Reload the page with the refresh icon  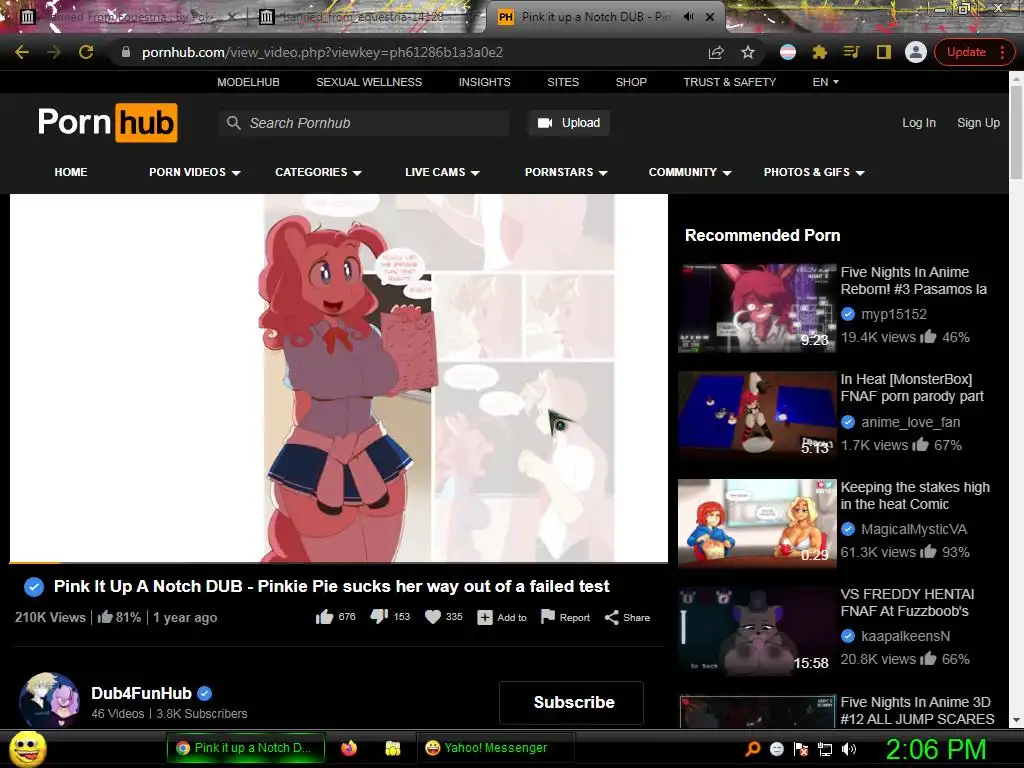pos(86,52)
